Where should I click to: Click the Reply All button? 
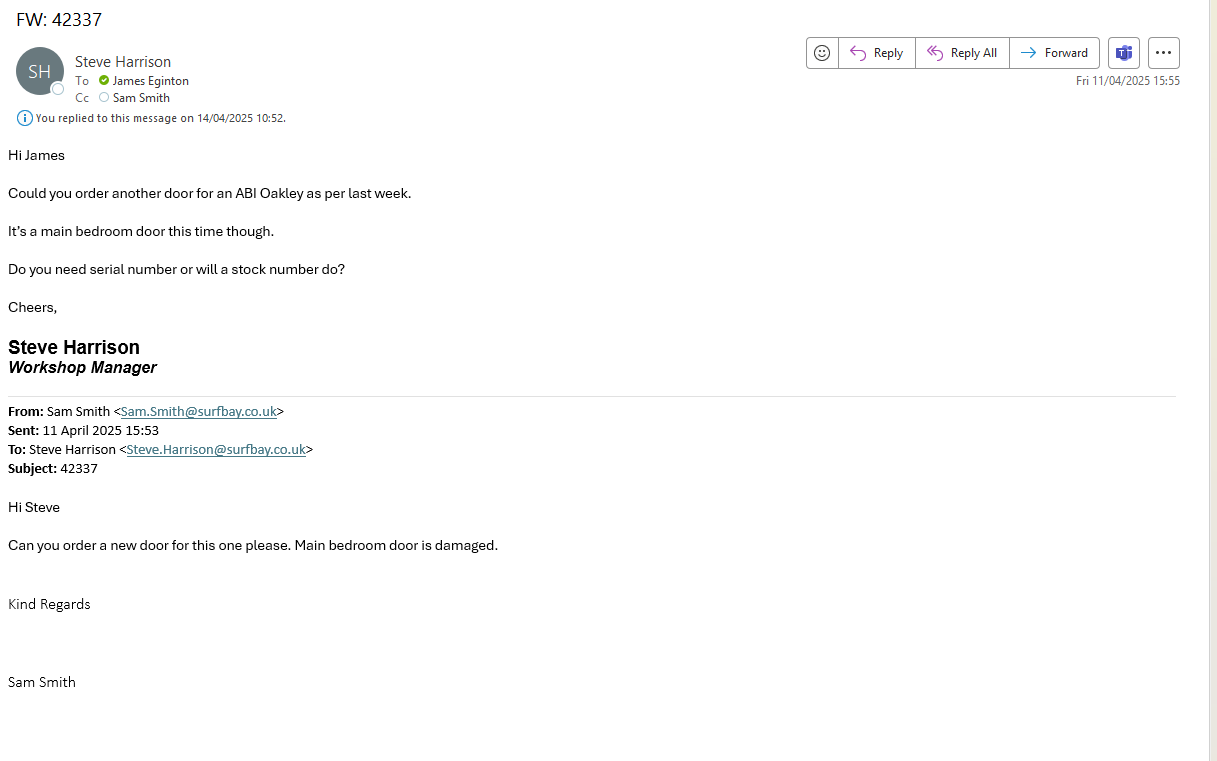[962, 53]
